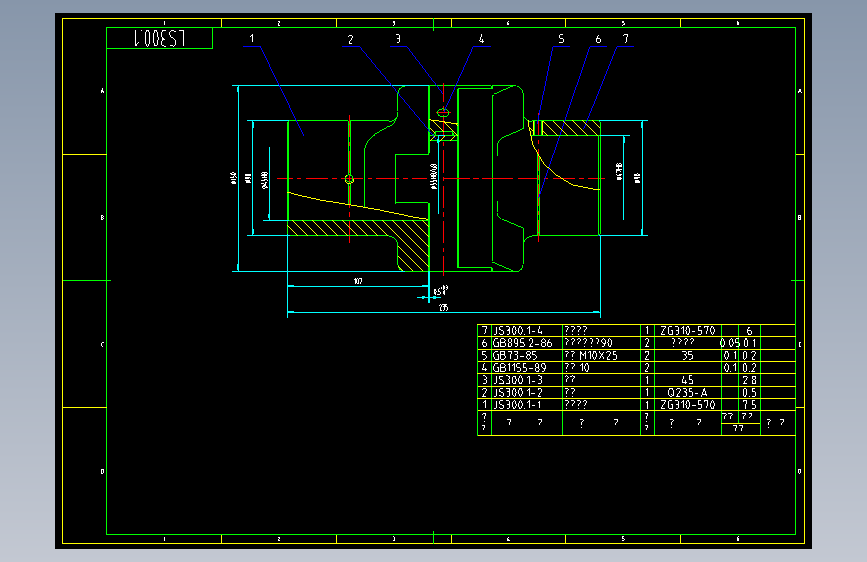Click part balloon number 2
The width and height of the screenshot is (867, 562).
(x=350, y=40)
